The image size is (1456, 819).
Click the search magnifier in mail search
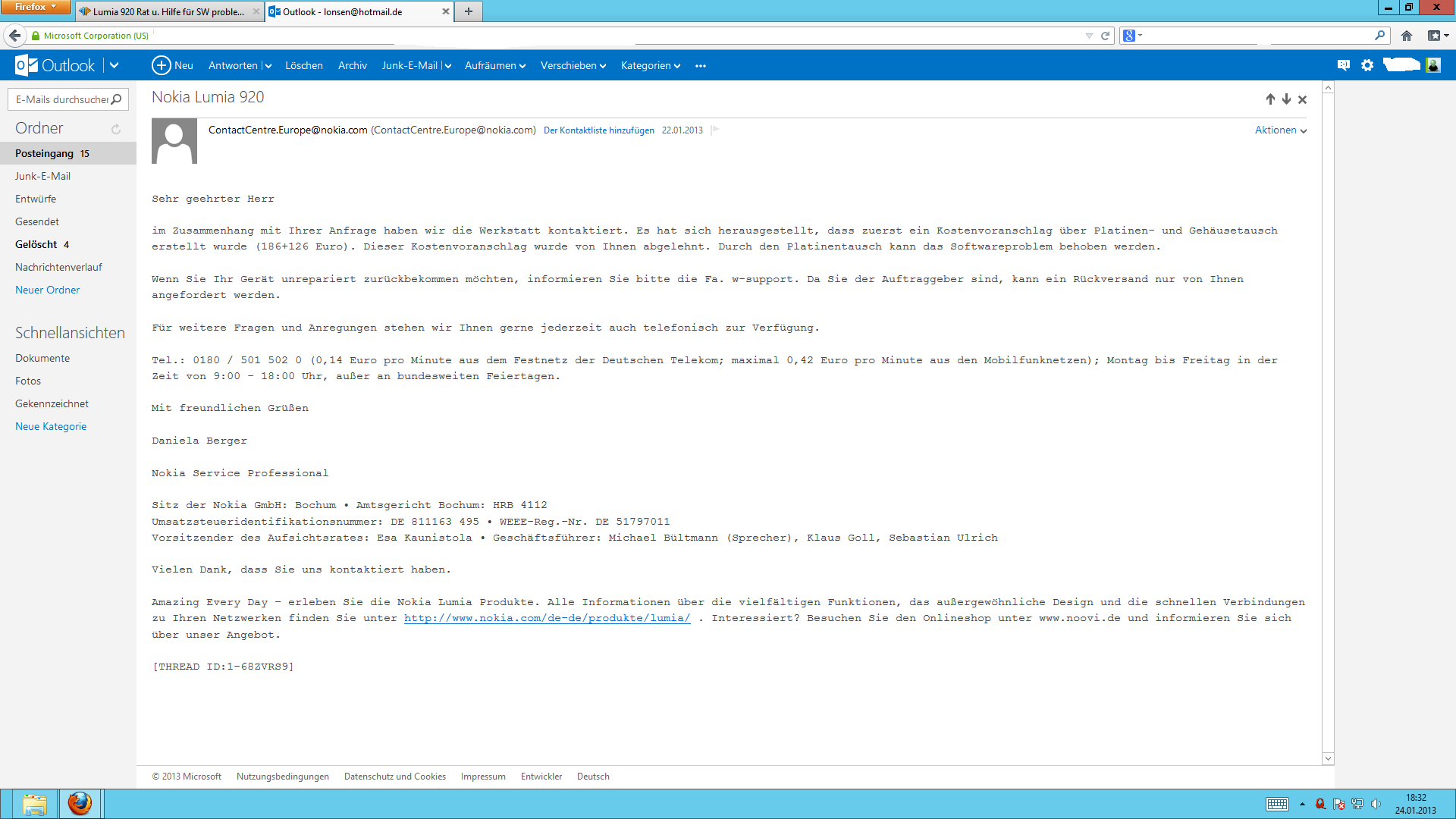click(x=116, y=99)
